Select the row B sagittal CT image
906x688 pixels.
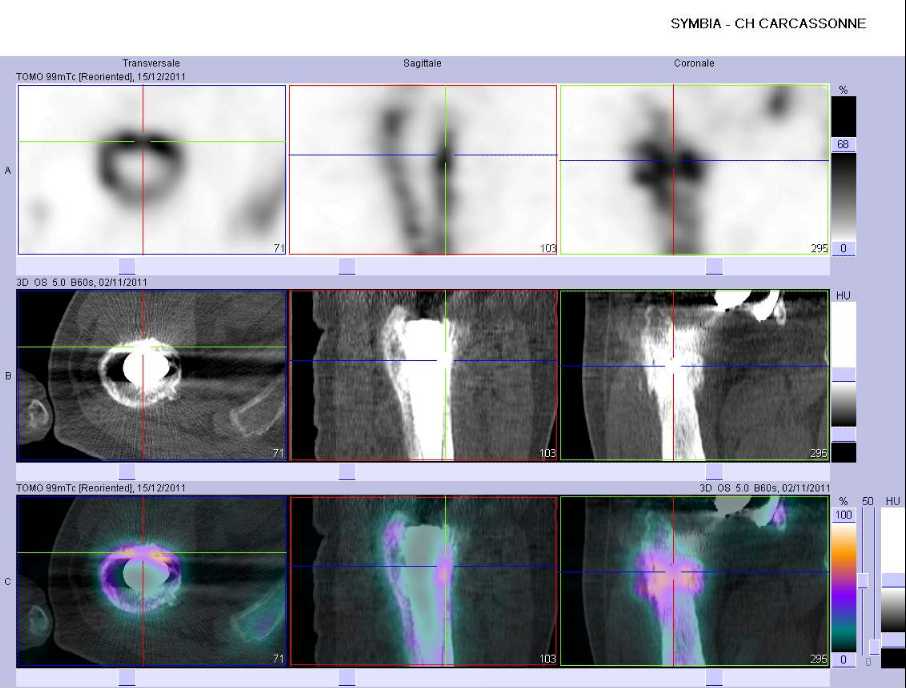424,375
